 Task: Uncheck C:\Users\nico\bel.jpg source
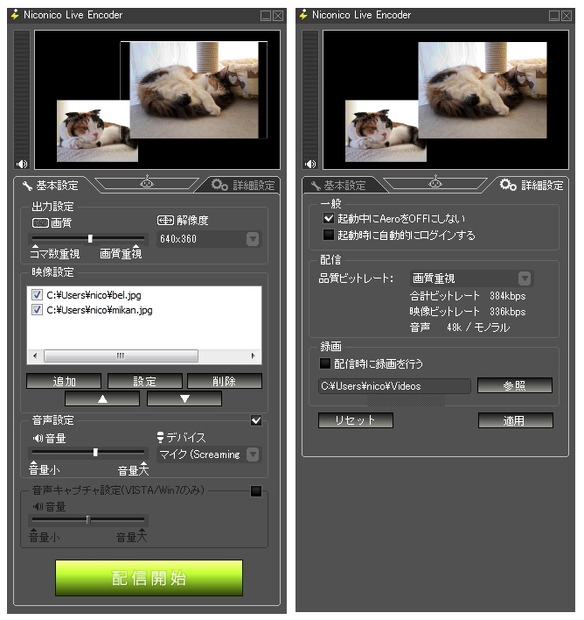click(37, 295)
